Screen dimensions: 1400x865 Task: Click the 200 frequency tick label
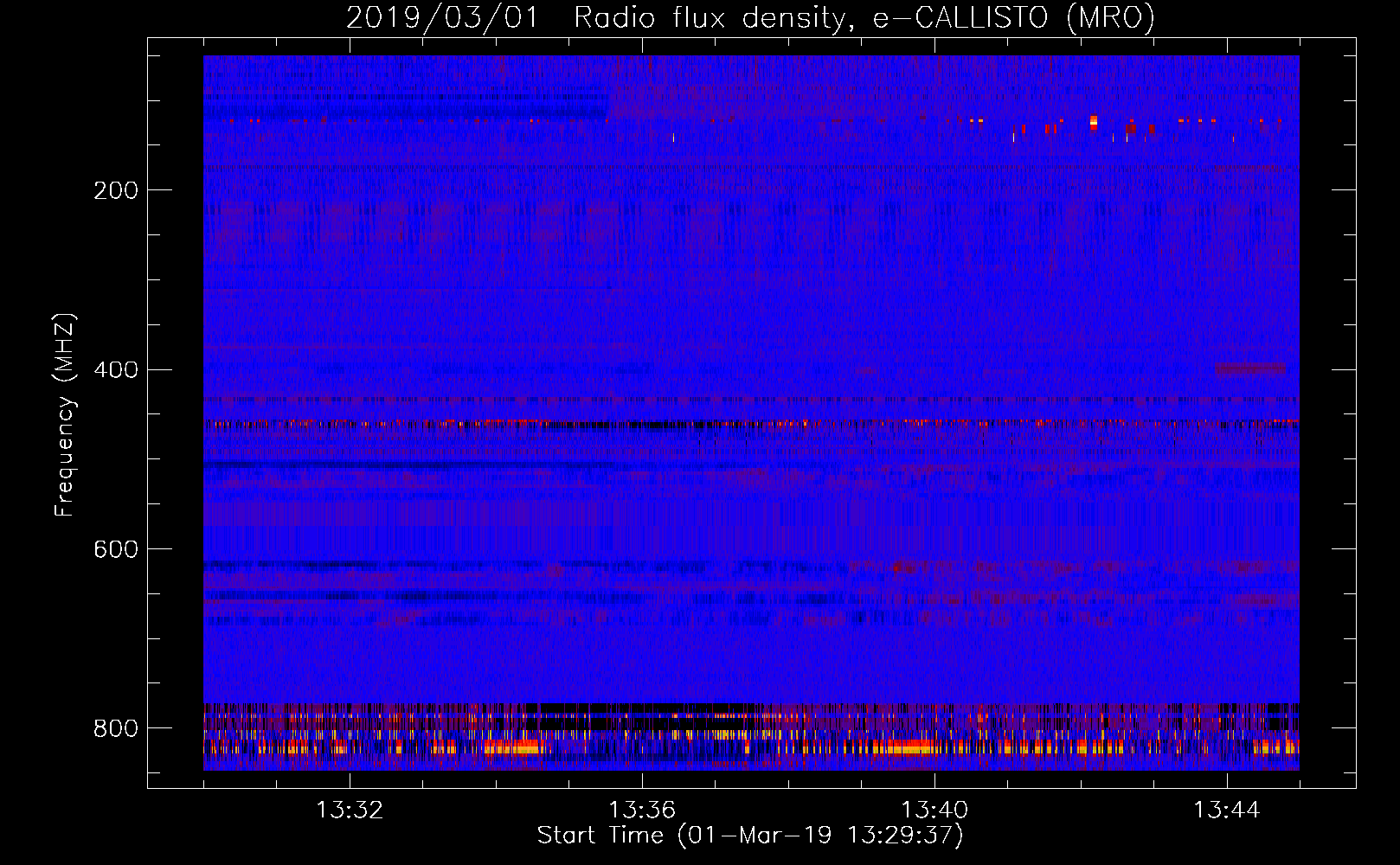[x=116, y=190]
